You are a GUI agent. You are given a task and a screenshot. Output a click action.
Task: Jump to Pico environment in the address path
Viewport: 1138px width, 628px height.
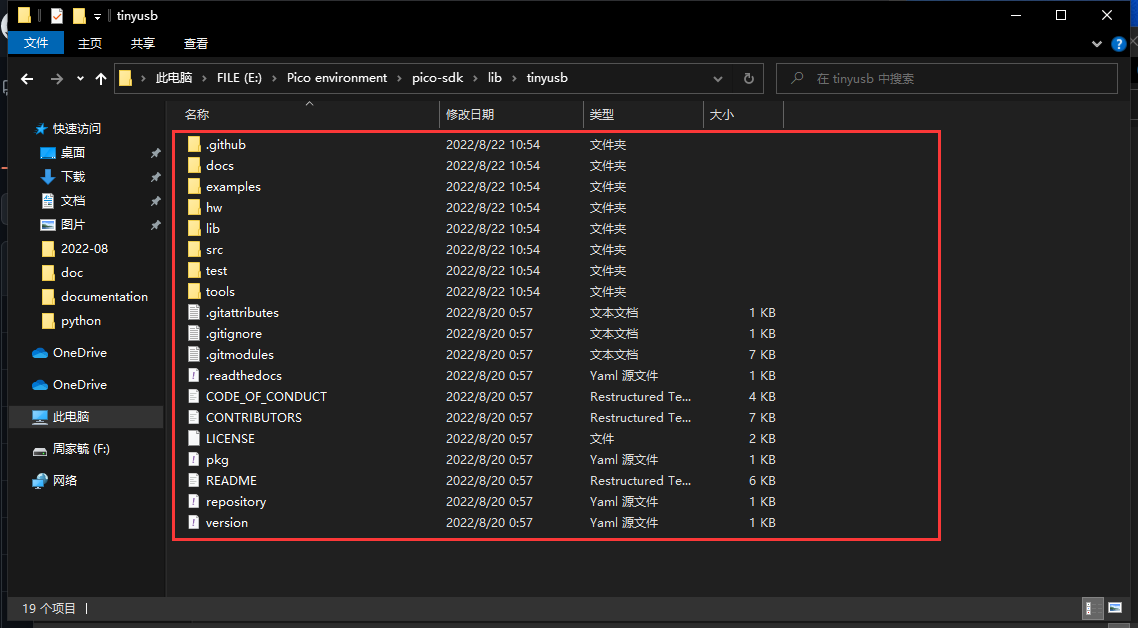click(x=337, y=78)
